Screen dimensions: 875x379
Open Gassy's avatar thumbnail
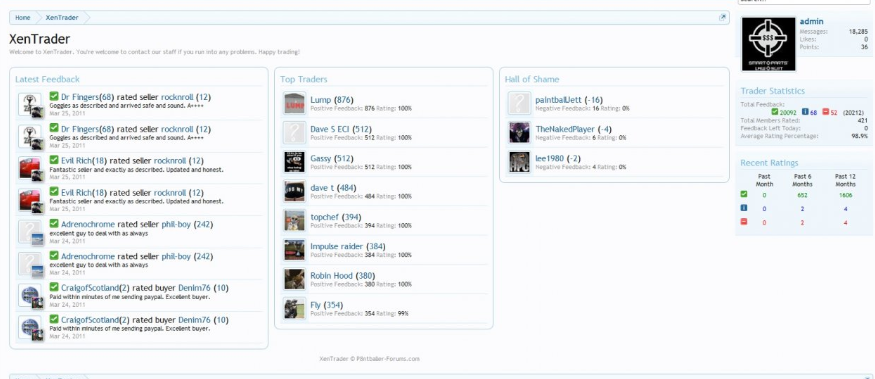(x=294, y=162)
